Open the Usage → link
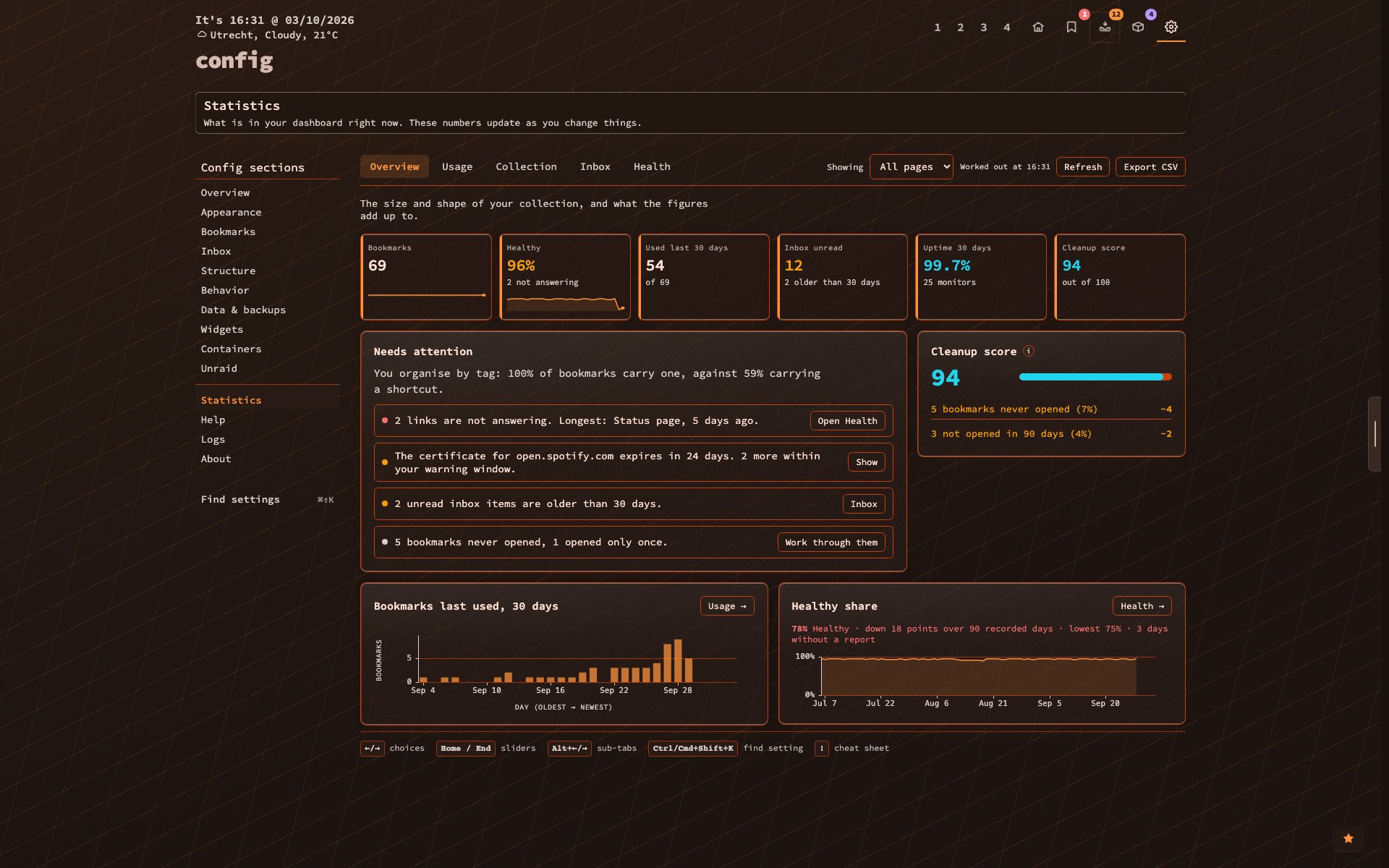Screen dimensions: 1389x868 coord(727,606)
